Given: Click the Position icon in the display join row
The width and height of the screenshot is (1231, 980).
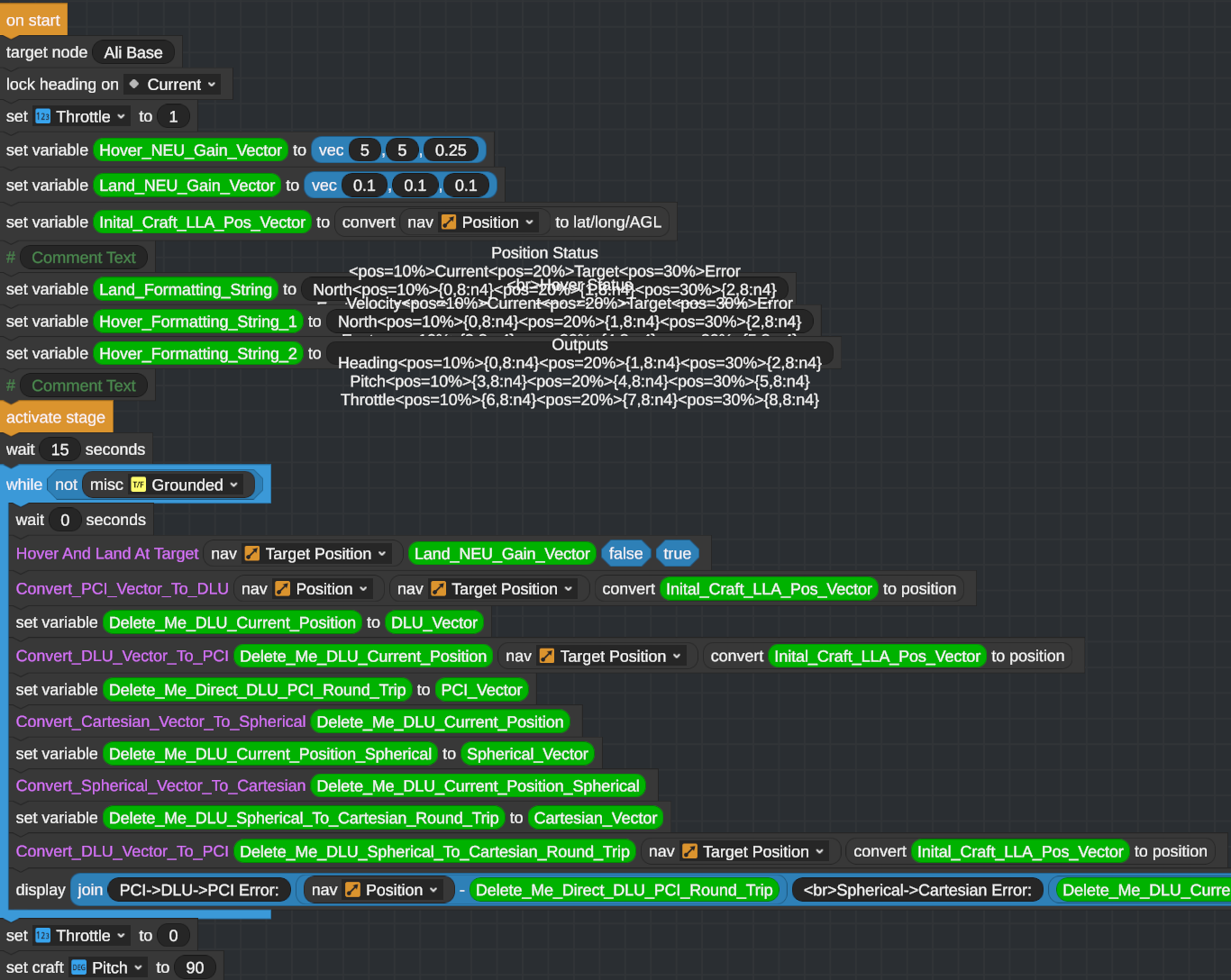Looking at the screenshot, I should coord(352,890).
